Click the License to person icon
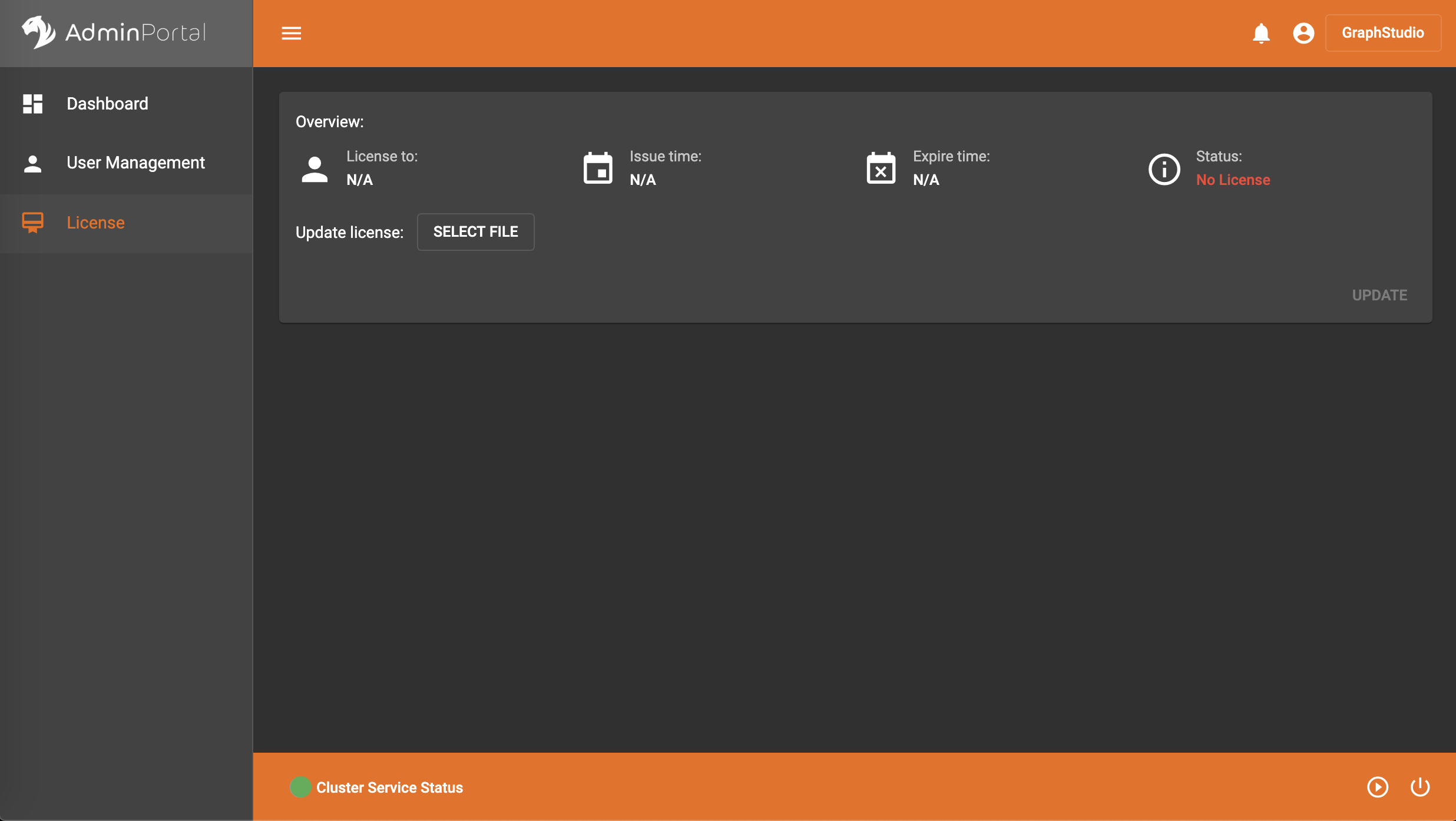1456x821 pixels. click(315, 170)
